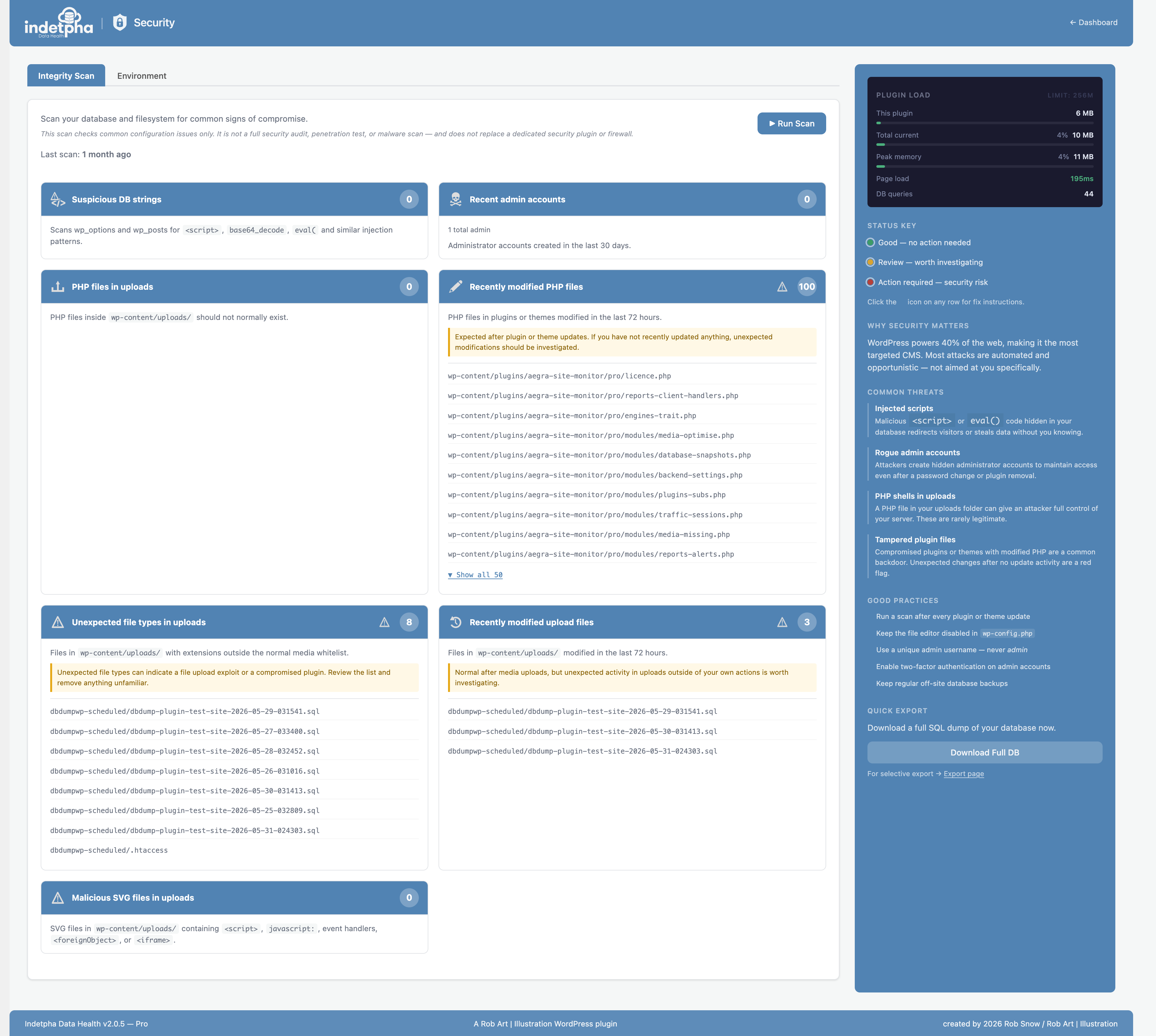Screen dimensions: 1156x1036
Task: Click the 1 total admin text
Action: [469, 230]
